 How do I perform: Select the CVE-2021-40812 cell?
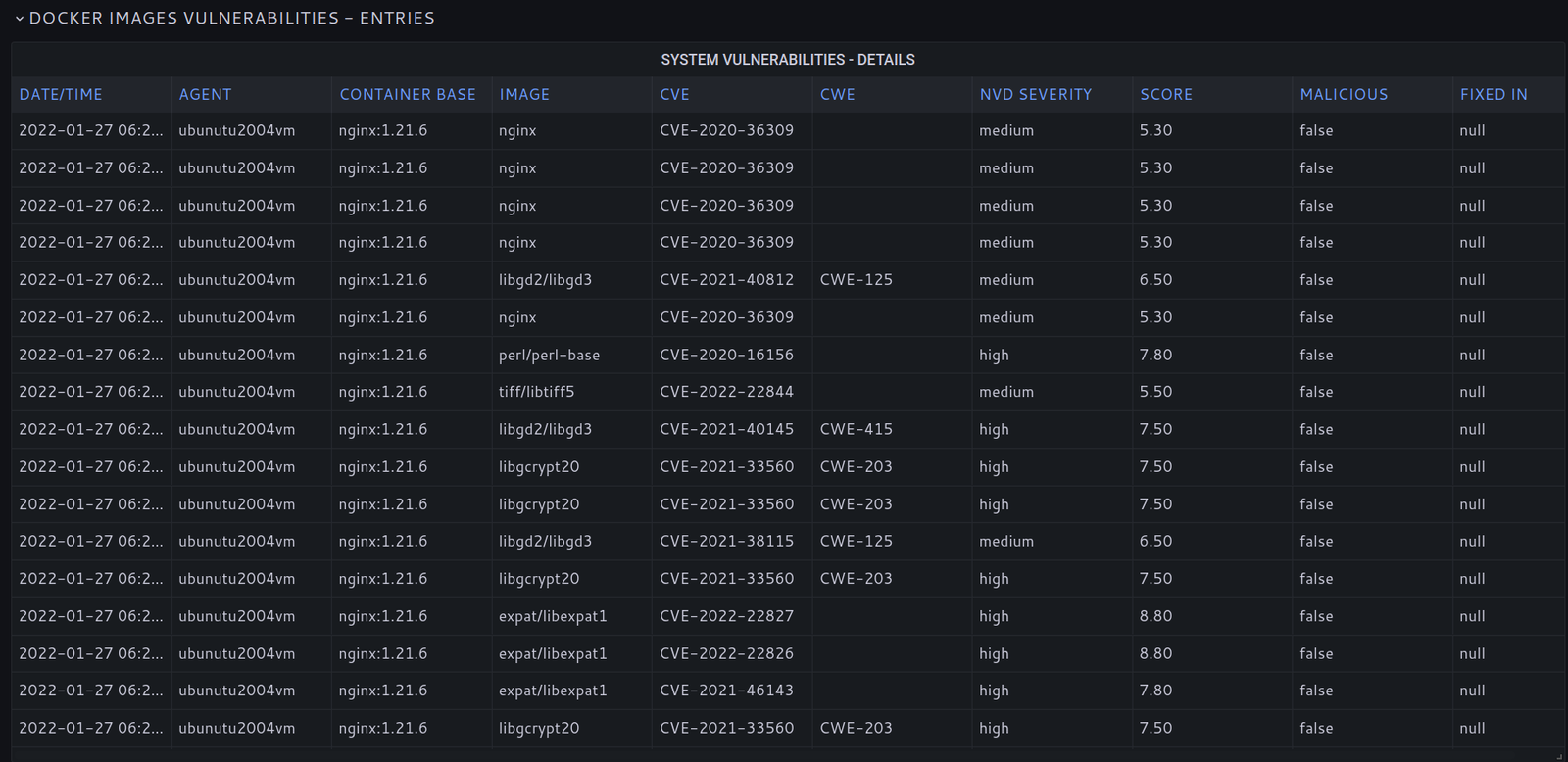(726, 280)
